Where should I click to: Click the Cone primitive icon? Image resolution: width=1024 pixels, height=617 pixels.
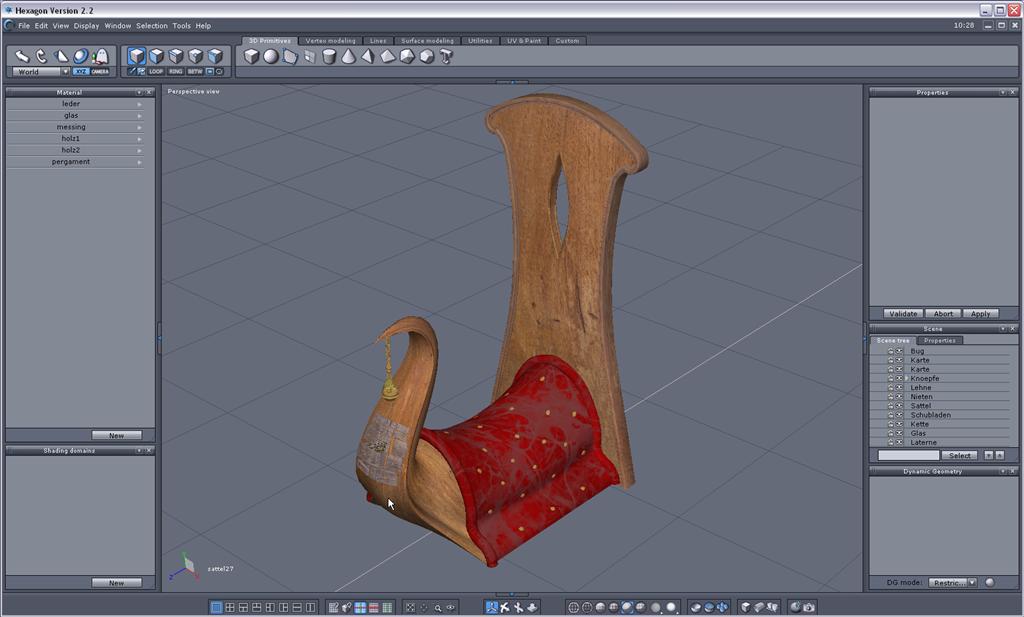coord(349,56)
